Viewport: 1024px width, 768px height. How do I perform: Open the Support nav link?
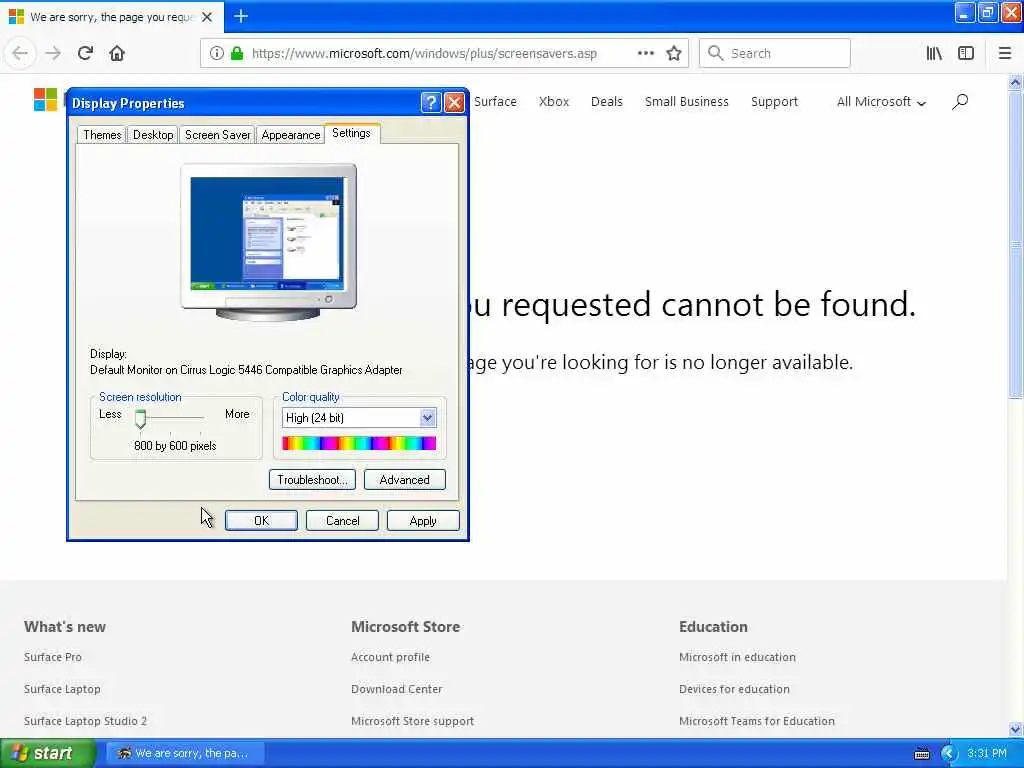774,102
